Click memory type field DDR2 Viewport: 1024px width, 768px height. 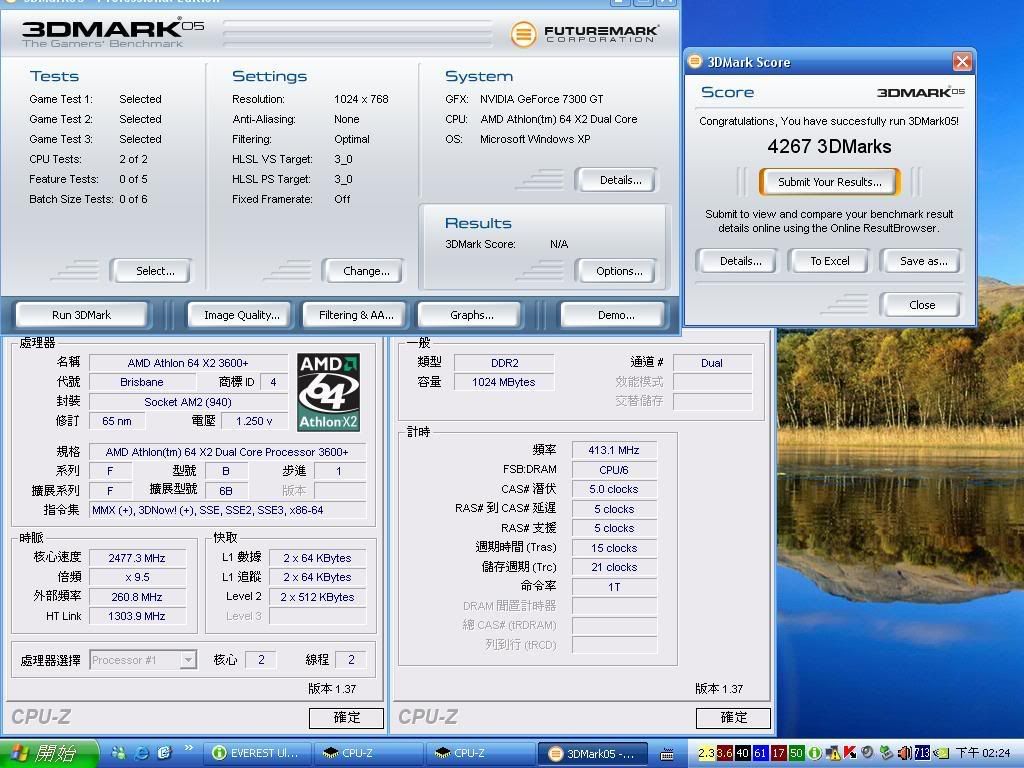[x=504, y=363]
